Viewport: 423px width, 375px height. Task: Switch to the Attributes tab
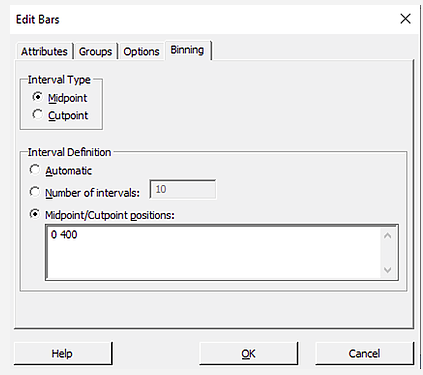pyautogui.click(x=44, y=52)
